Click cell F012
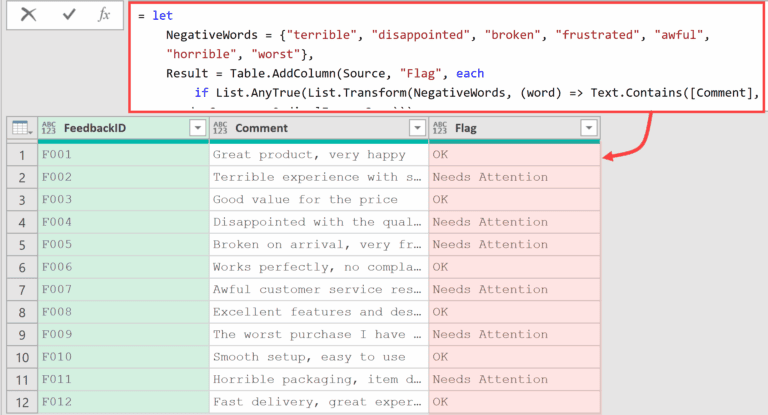 click(x=123, y=402)
